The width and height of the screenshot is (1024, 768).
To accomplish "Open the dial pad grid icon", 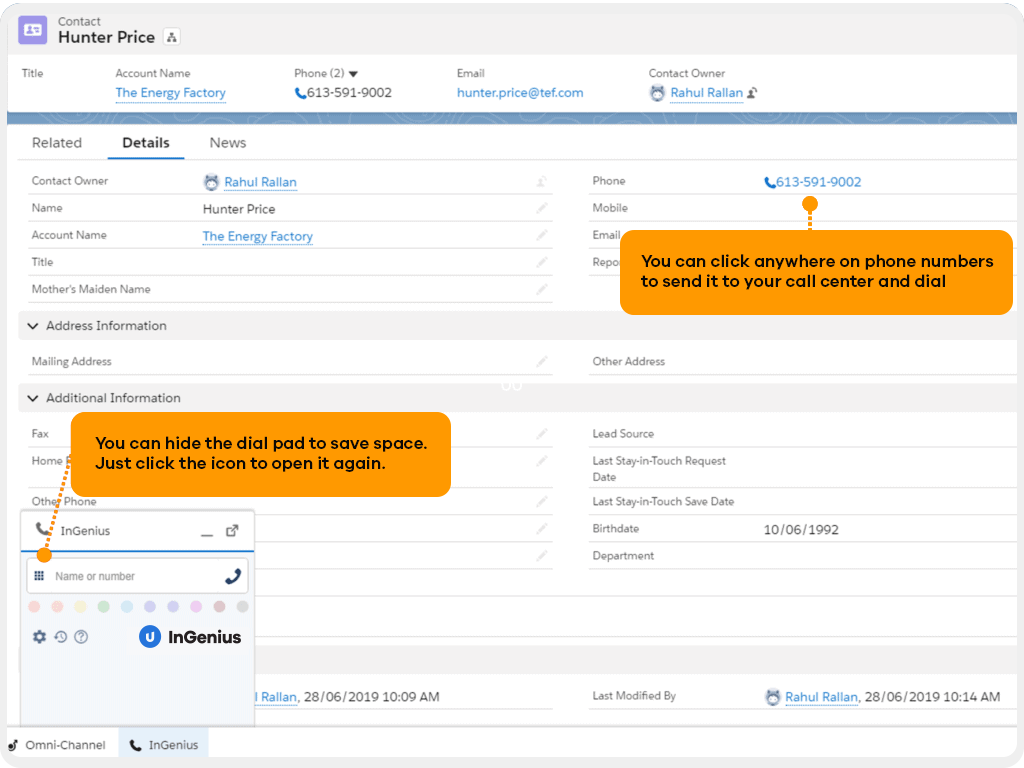I will tap(39, 576).
